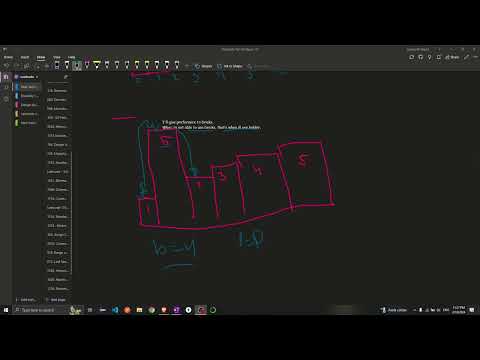Click the Share button
The height and width of the screenshot is (360, 480).
tap(452, 57)
